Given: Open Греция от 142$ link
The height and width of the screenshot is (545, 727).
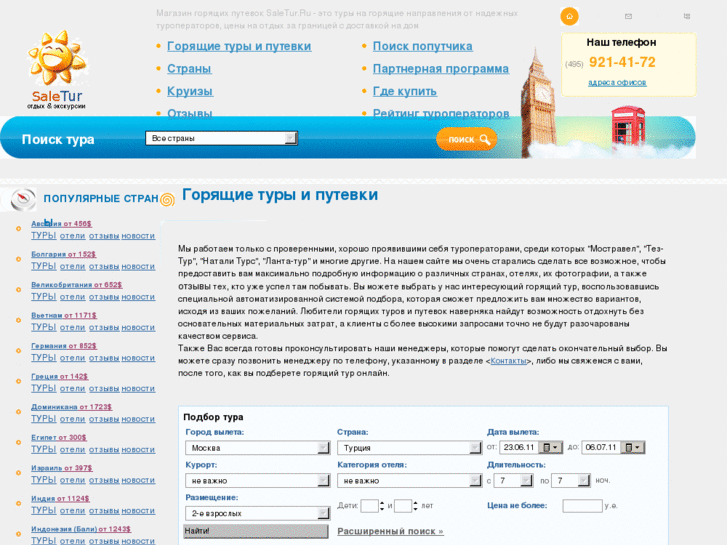Looking at the screenshot, I should tap(59, 377).
